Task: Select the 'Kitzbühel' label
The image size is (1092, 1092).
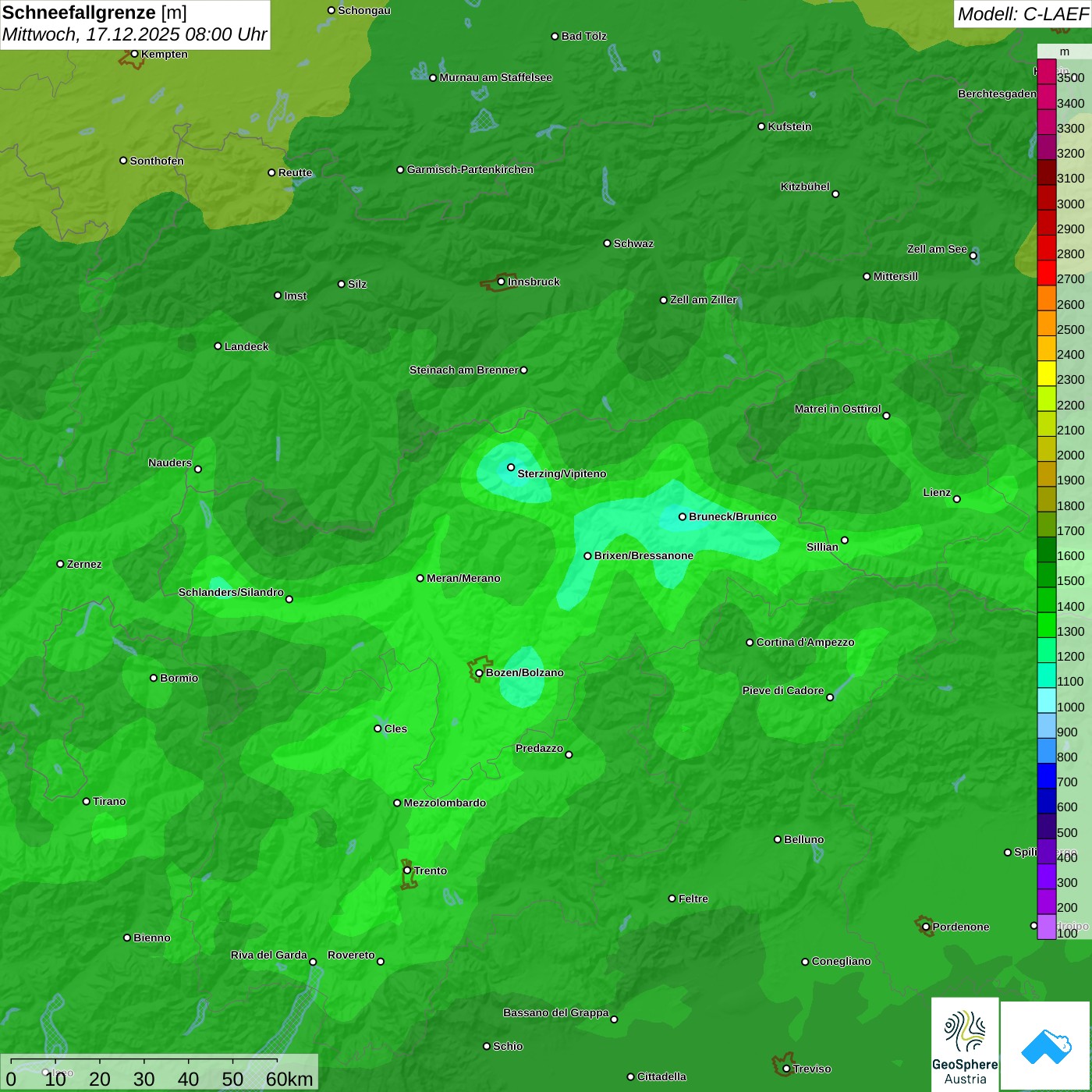Action: point(805,186)
